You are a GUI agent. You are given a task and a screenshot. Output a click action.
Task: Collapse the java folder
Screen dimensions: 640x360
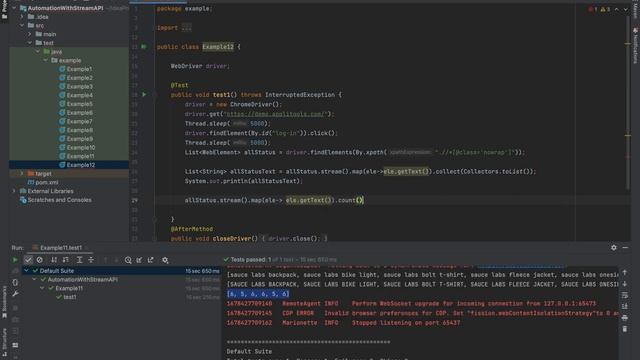pyautogui.click(x=38, y=51)
